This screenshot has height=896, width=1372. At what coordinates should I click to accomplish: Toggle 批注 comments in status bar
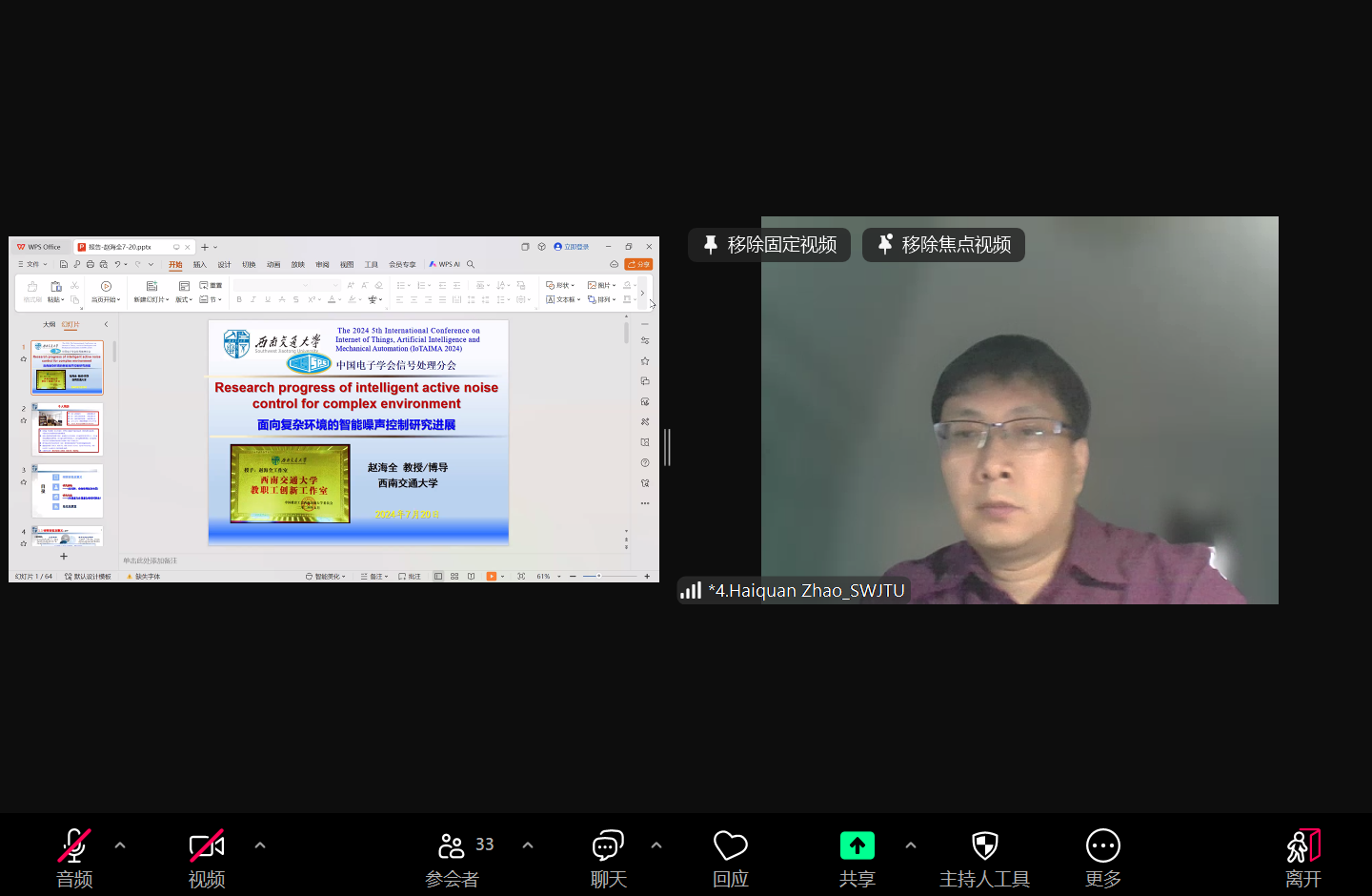point(410,577)
